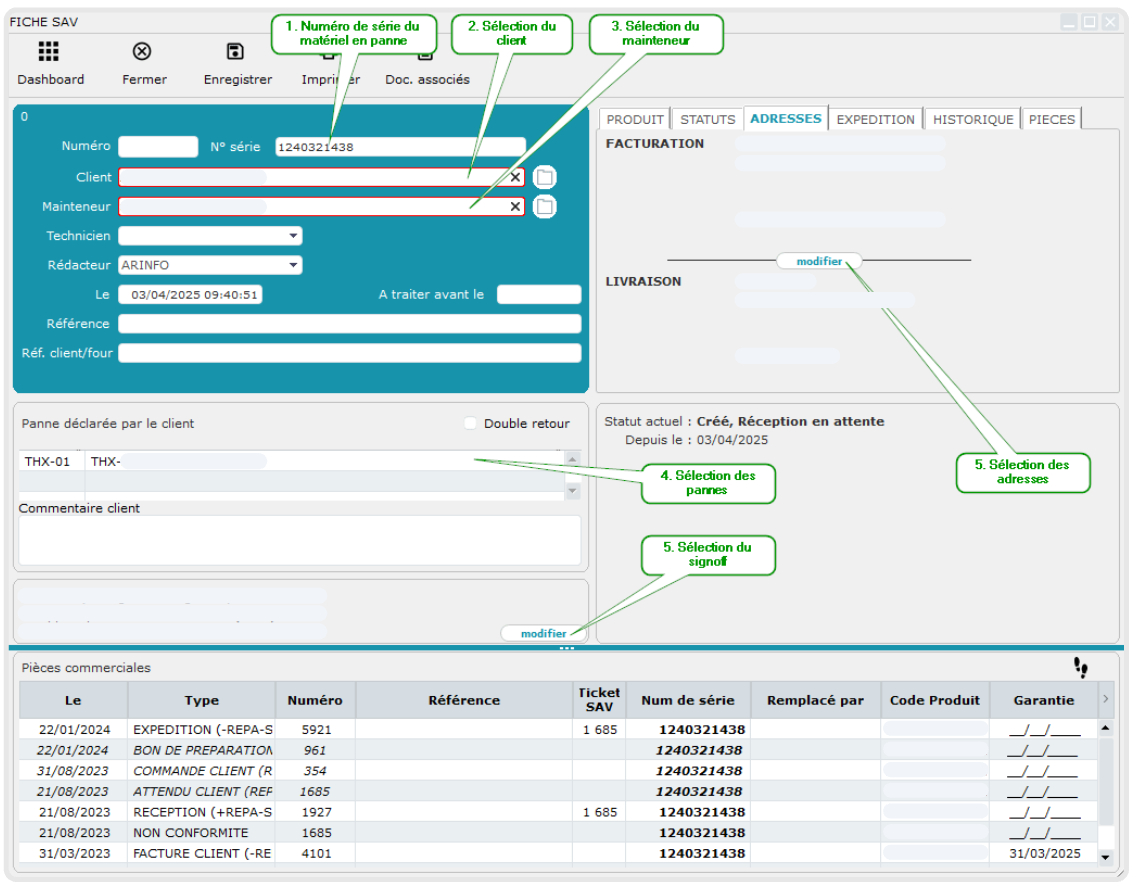Click the N° série input field
The height and width of the screenshot is (887, 1135).
(x=400, y=147)
